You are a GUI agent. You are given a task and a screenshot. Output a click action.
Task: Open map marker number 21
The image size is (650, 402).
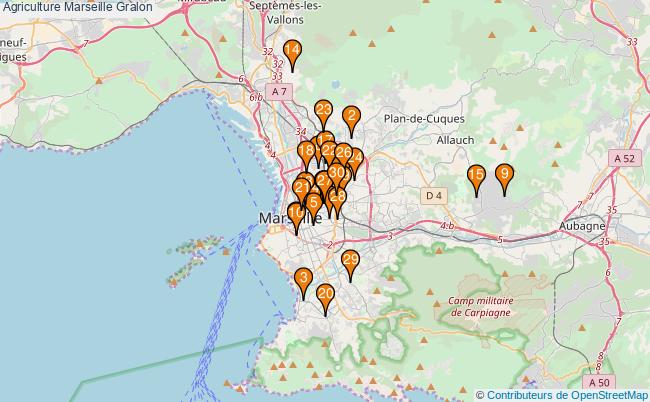tap(301, 188)
